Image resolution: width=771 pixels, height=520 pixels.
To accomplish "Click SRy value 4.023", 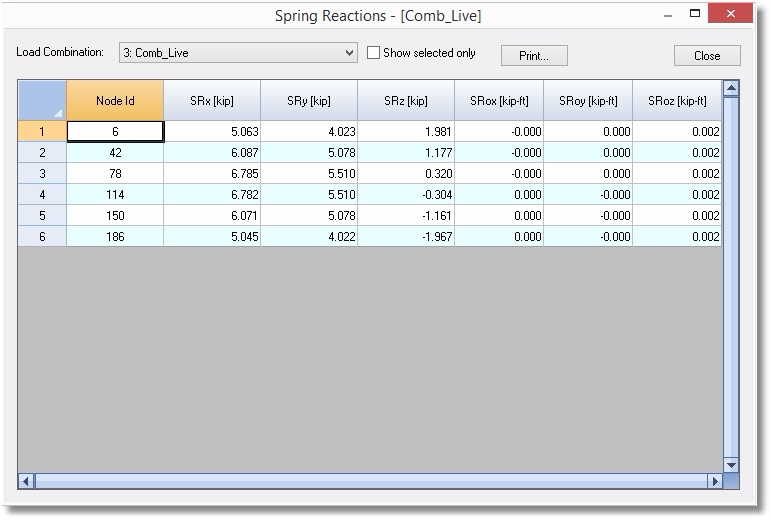I will tap(309, 131).
